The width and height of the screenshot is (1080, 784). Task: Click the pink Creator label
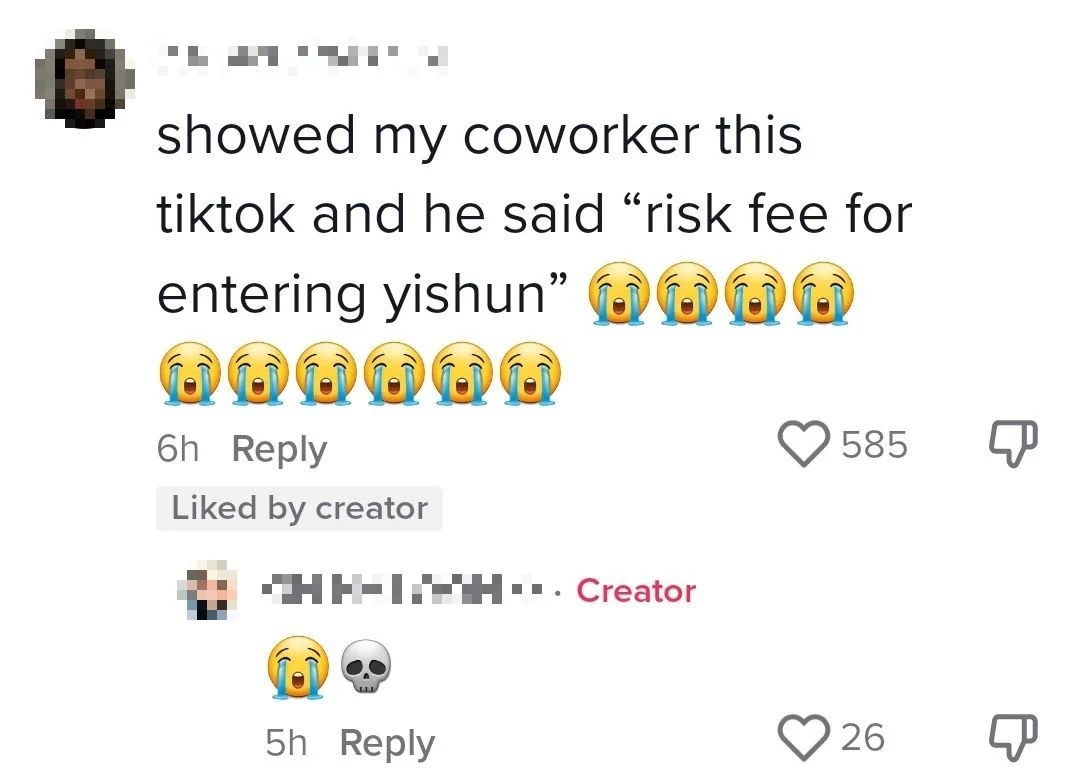pyautogui.click(x=636, y=591)
